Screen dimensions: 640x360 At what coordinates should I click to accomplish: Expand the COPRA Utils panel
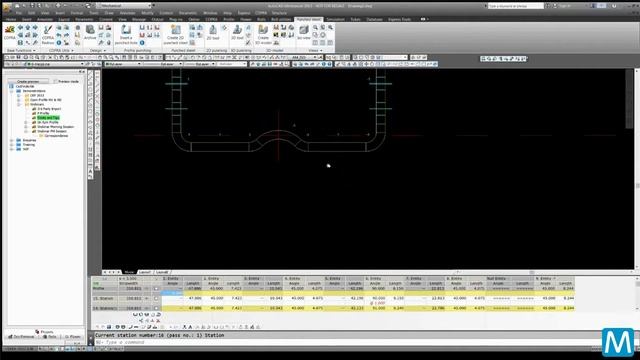[61, 50]
